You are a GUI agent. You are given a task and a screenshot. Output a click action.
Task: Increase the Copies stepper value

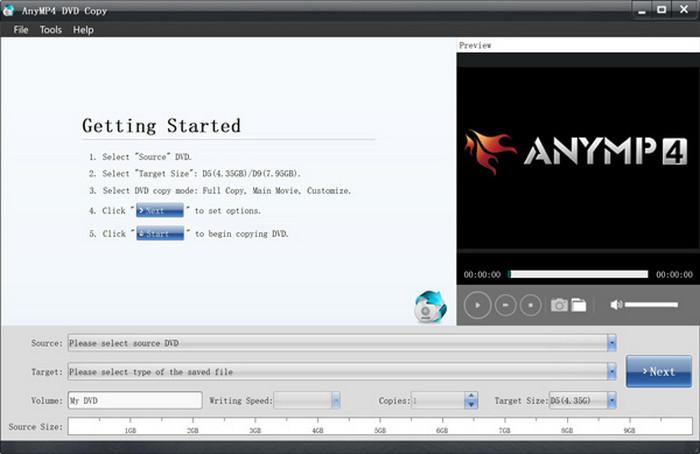(471, 397)
